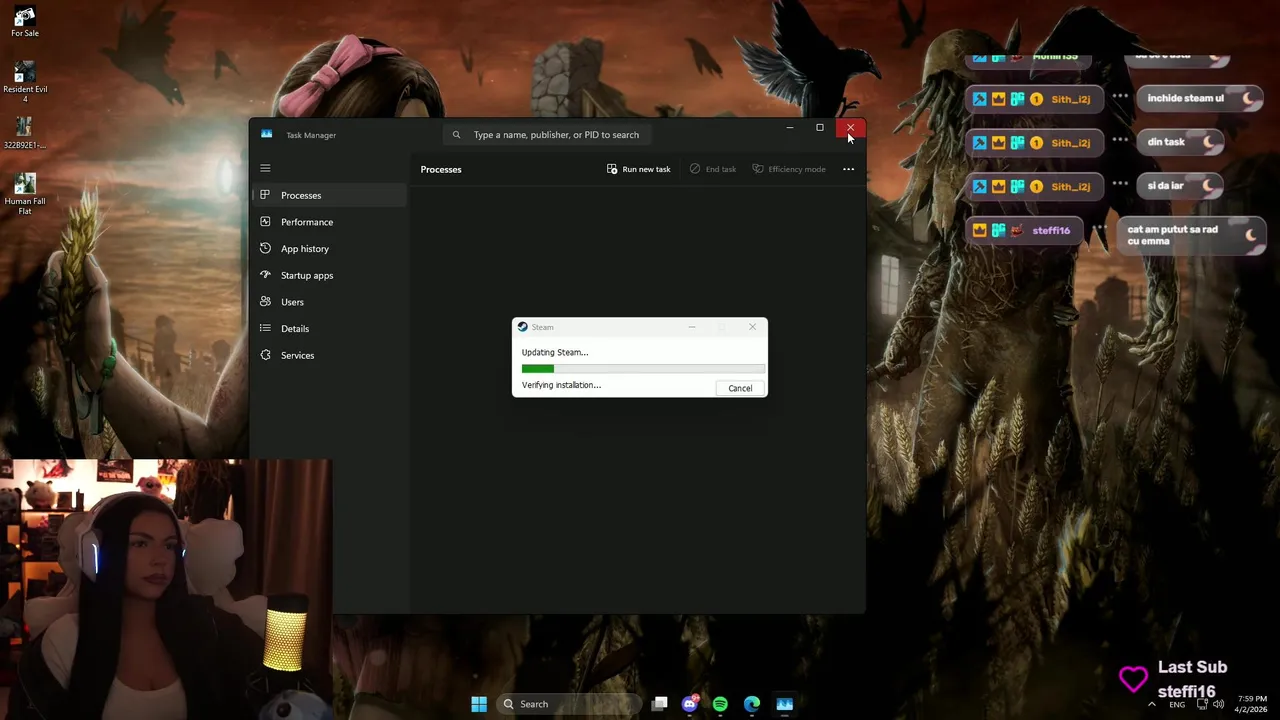Click the Steam update progress bar
Viewport: 1280px width, 720px height.
643,369
